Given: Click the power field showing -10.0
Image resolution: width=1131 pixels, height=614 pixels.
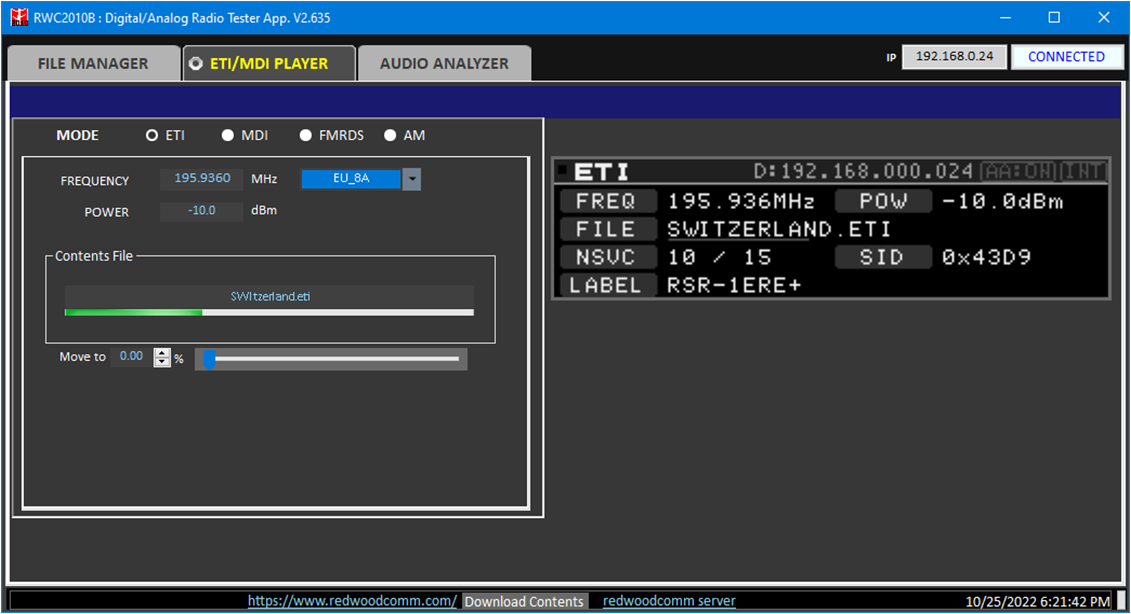Looking at the screenshot, I should (202, 211).
